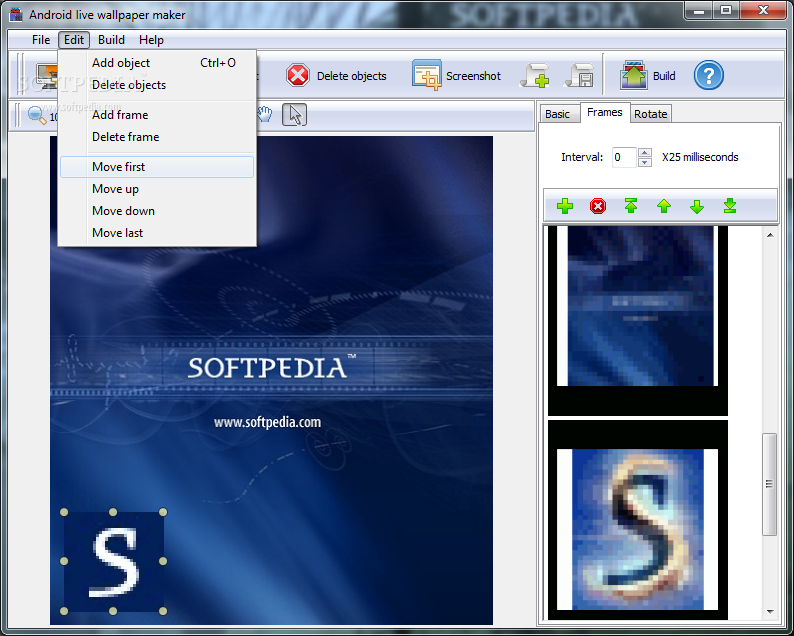The image size is (794, 636).
Task: Select Move up menu entry
Action: (x=157, y=189)
